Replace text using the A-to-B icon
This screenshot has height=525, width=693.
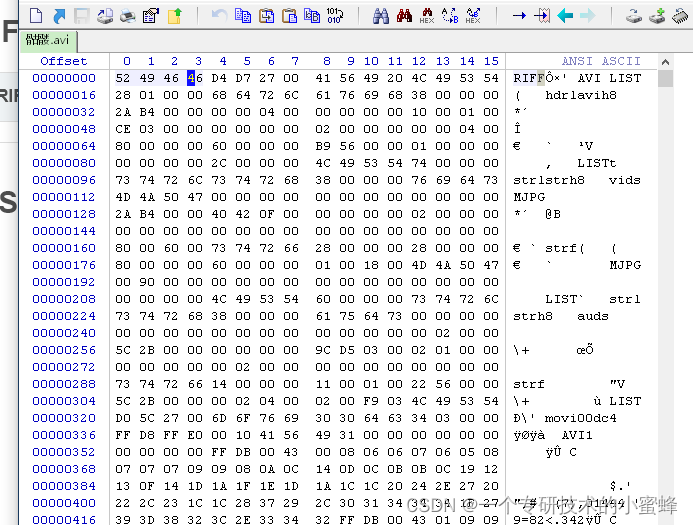coord(450,16)
